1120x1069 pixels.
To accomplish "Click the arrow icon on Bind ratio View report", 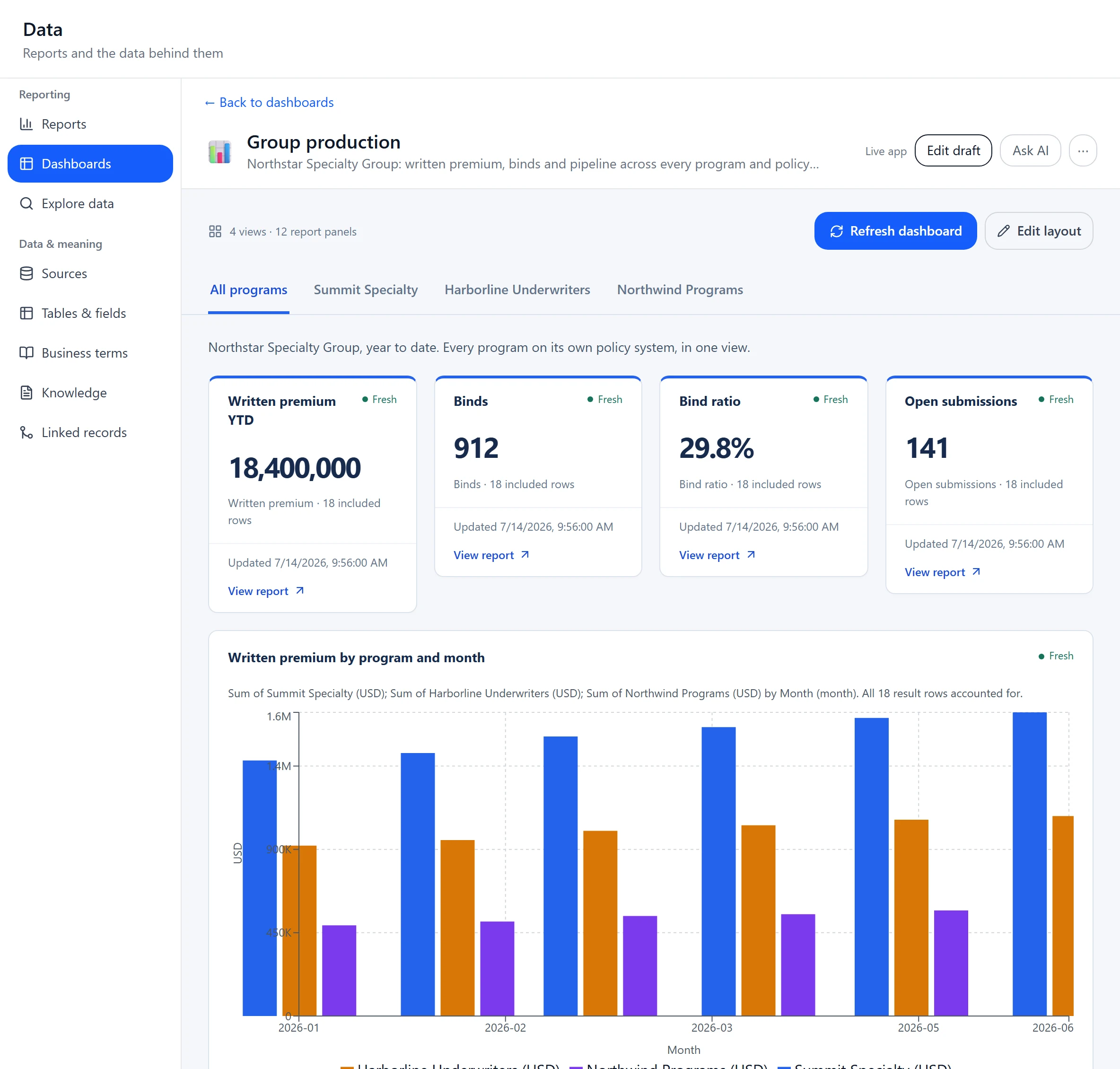I will (751, 554).
